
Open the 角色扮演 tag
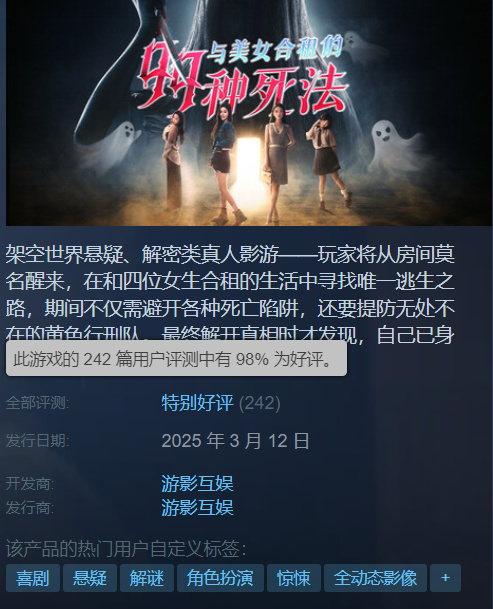(x=220, y=578)
